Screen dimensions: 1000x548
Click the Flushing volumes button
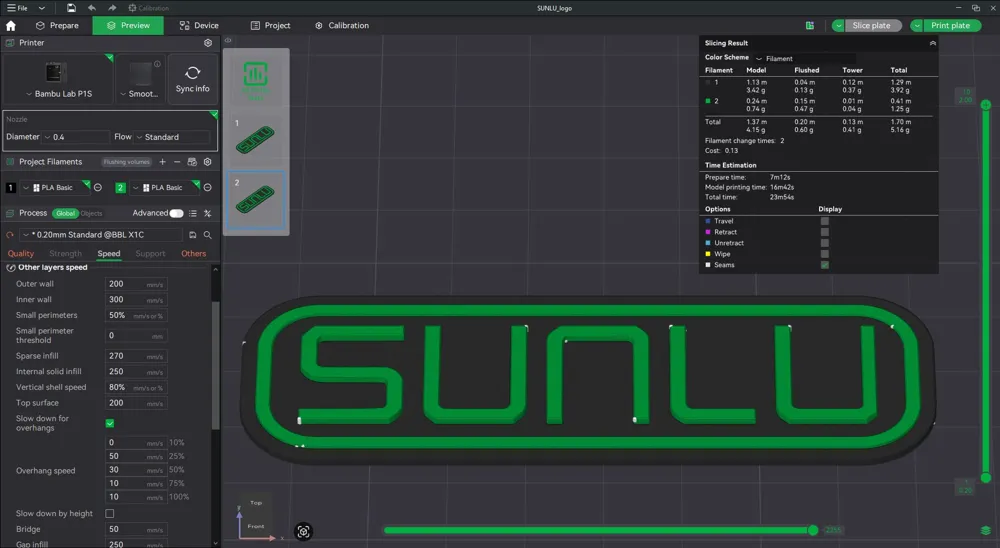tap(126, 162)
